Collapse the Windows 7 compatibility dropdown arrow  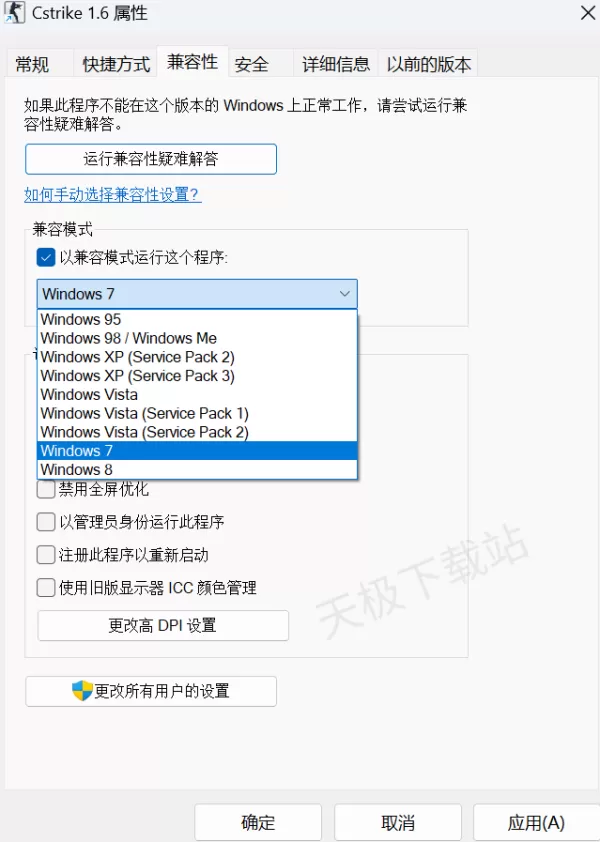pyautogui.click(x=344, y=294)
